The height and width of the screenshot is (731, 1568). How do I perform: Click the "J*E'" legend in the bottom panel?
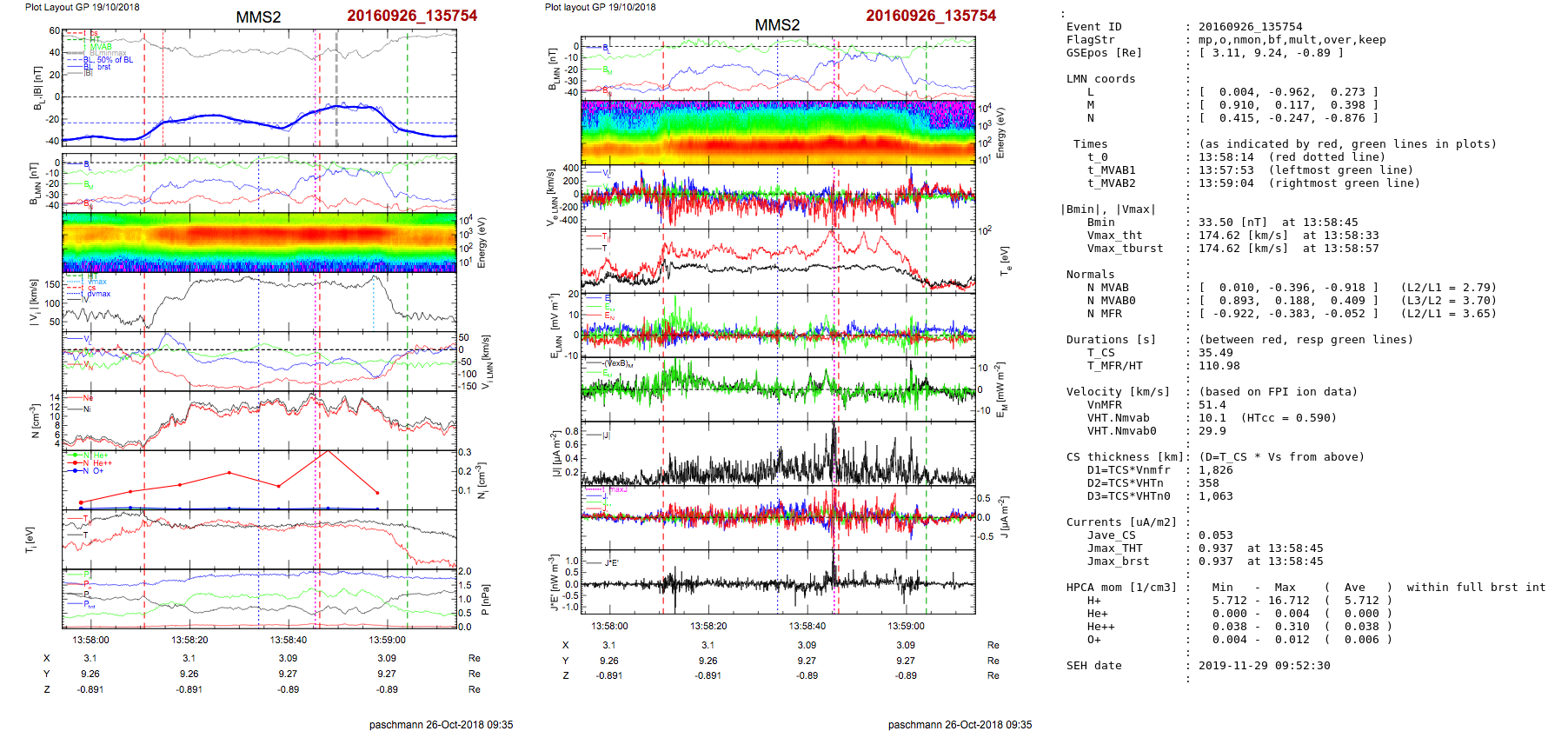click(x=611, y=563)
